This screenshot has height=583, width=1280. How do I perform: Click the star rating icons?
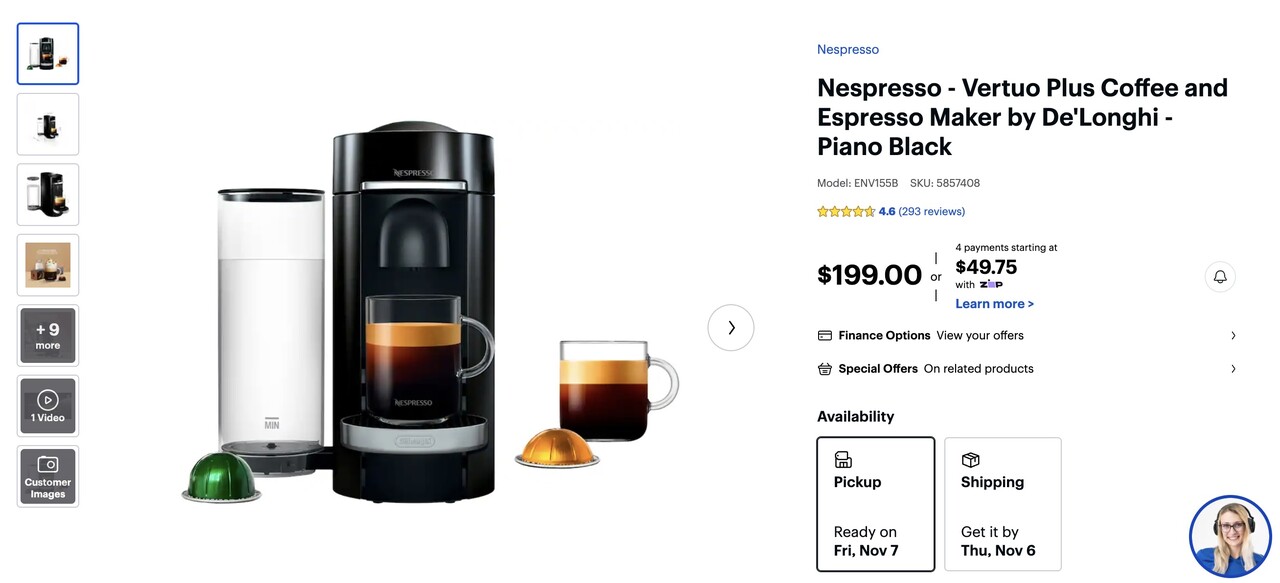846,212
